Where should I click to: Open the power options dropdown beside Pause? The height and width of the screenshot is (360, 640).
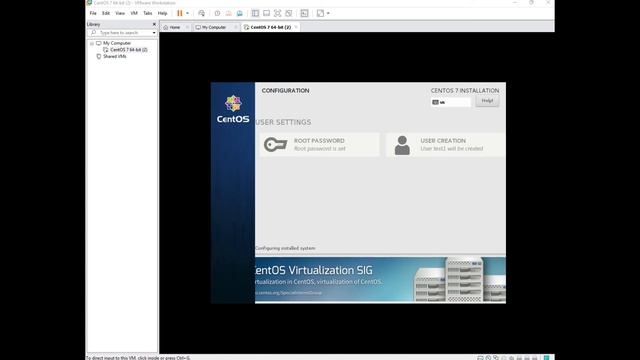(x=188, y=13)
